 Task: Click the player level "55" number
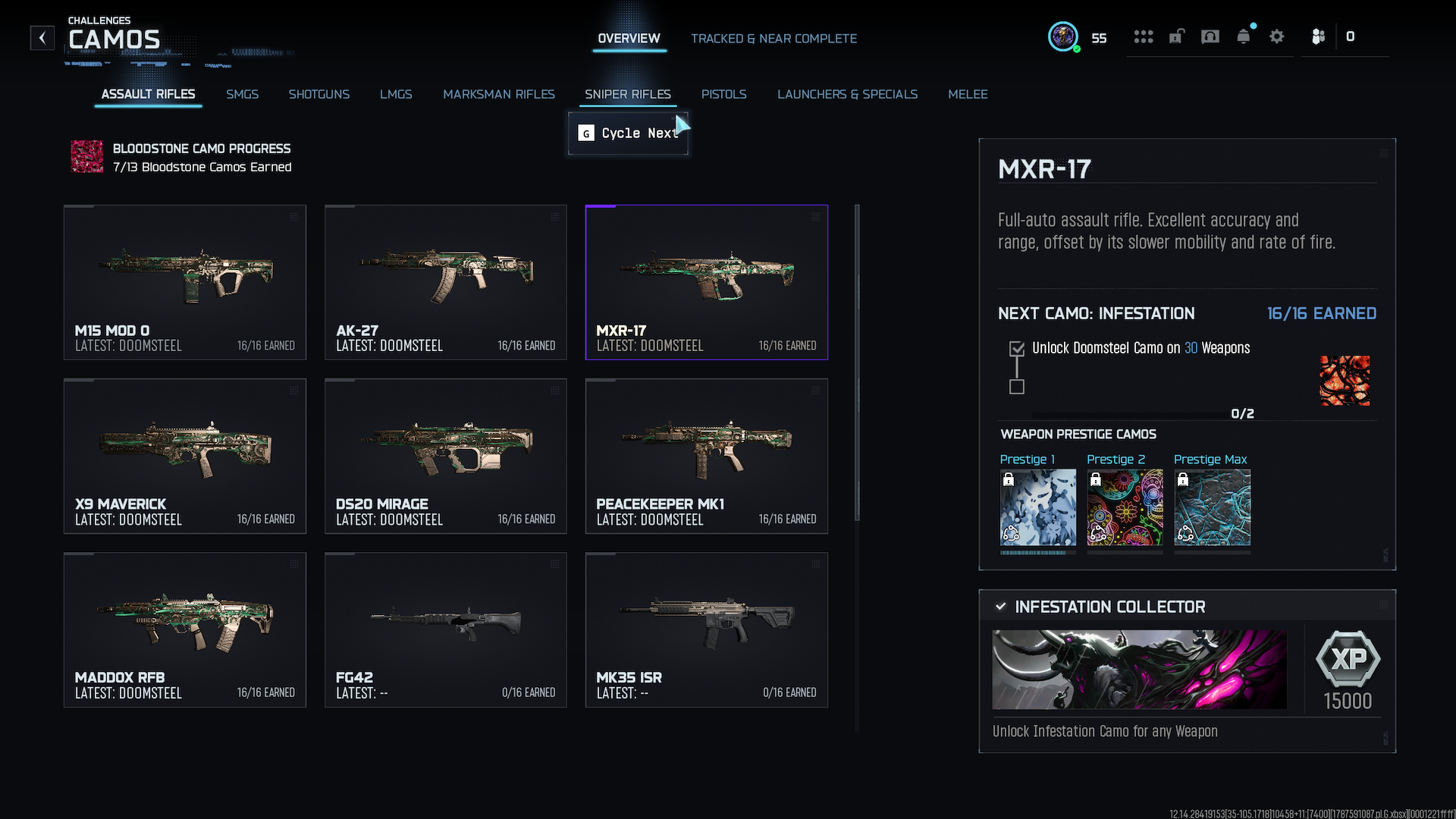pyautogui.click(x=1099, y=38)
